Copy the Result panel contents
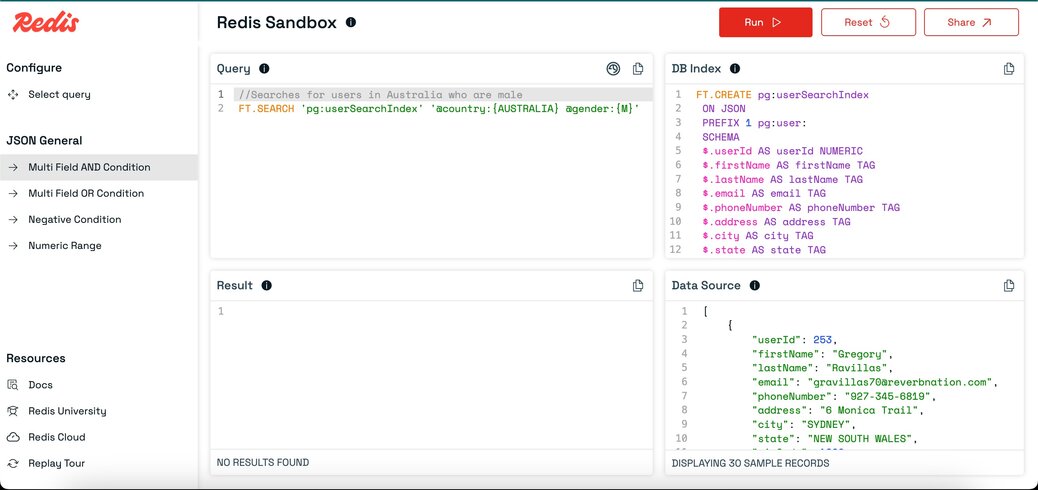Viewport: 1038px width, 490px height. (637, 285)
